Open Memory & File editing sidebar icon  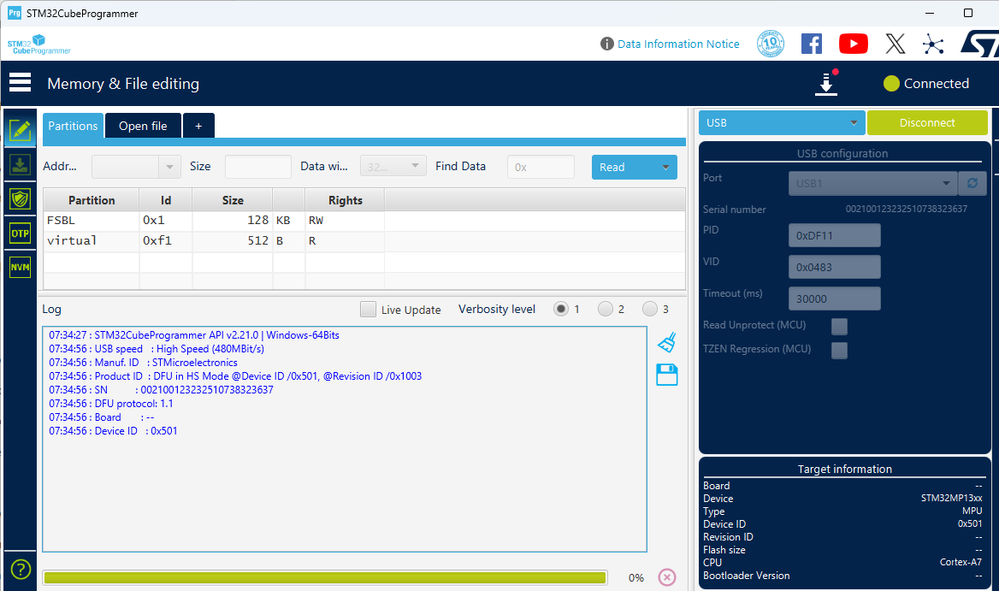20,130
